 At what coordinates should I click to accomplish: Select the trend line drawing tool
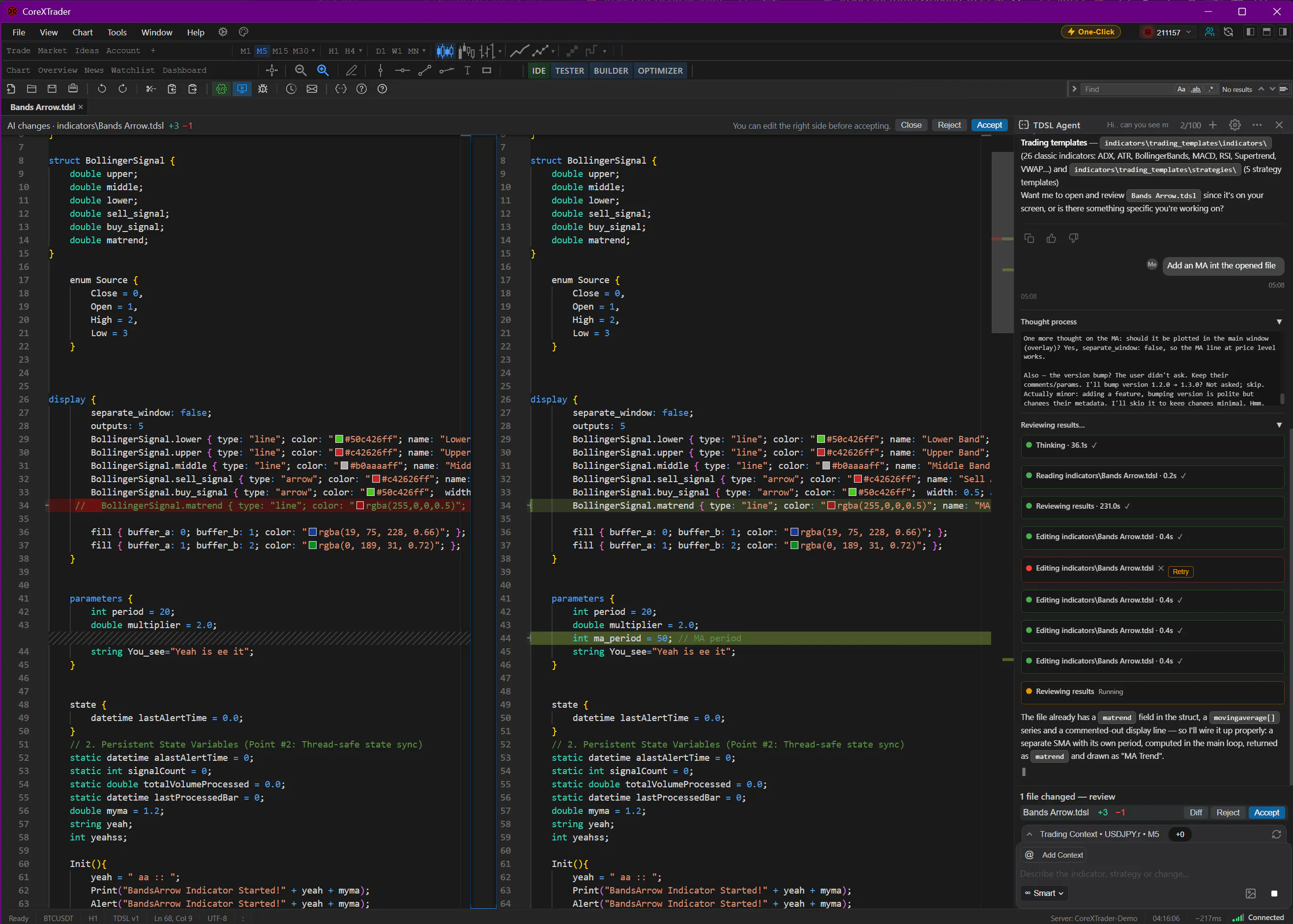click(425, 71)
